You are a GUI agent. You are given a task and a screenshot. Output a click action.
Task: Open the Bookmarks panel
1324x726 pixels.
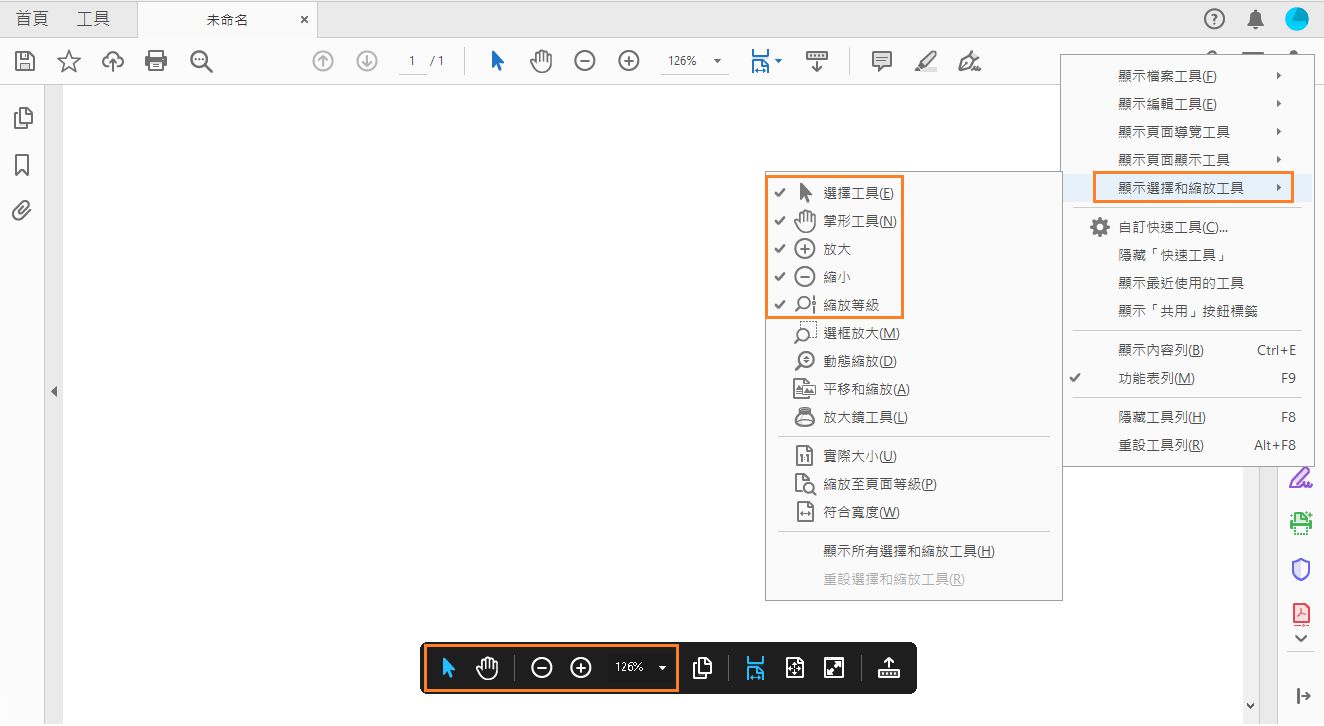pyautogui.click(x=23, y=164)
